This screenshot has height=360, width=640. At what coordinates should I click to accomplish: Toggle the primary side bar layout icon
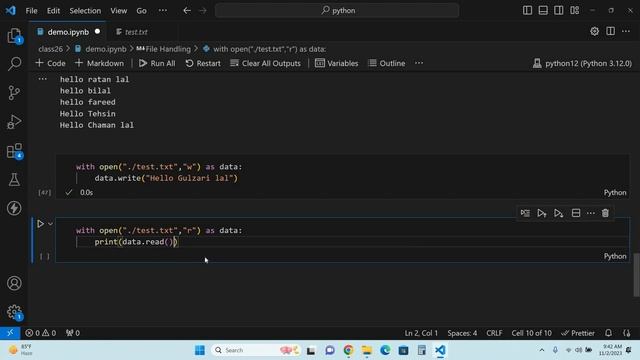pos(527,10)
